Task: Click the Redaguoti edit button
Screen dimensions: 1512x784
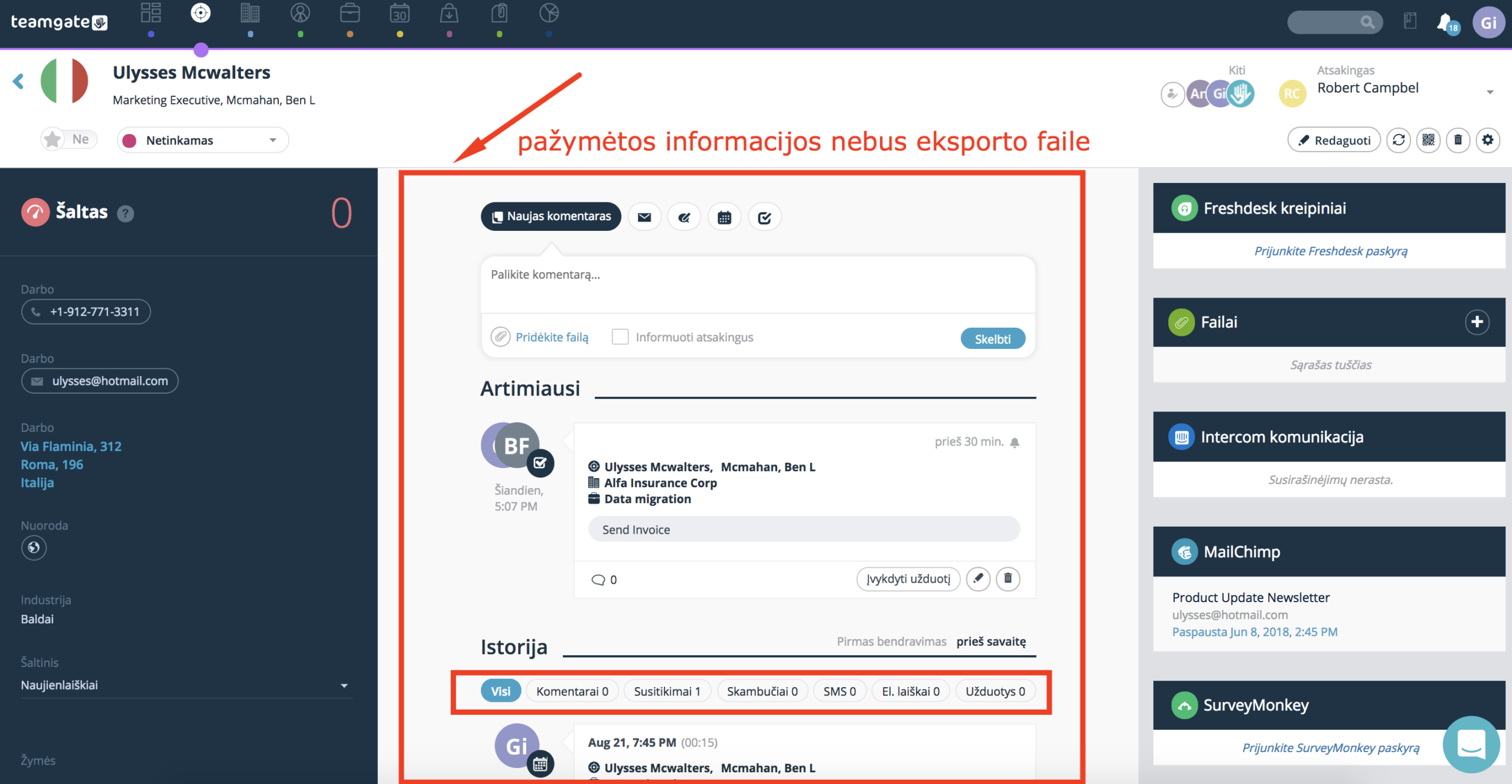Action: click(x=1334, y=141)
